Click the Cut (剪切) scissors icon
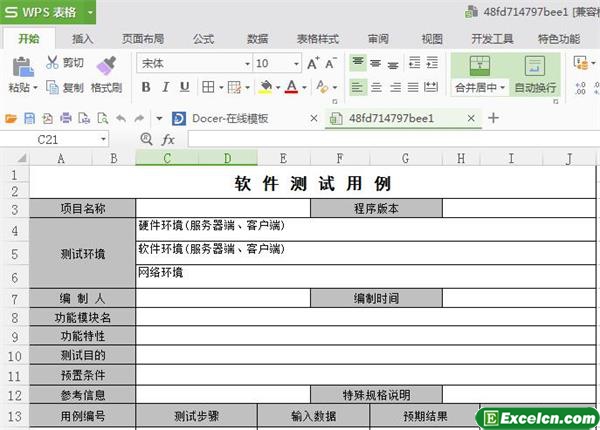The width and height of the screenshot is (600, 430). pyautogui.click(x=52, y=62)
